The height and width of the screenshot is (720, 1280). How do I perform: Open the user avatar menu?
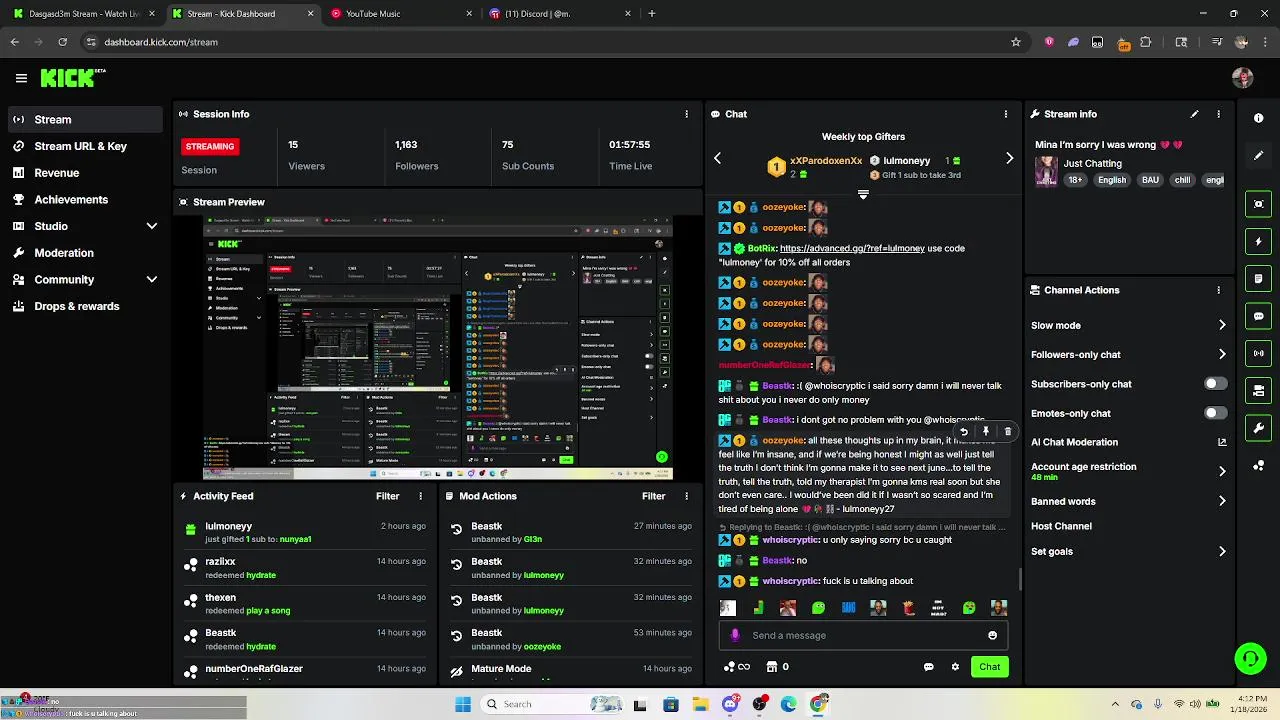[1243, 78]
